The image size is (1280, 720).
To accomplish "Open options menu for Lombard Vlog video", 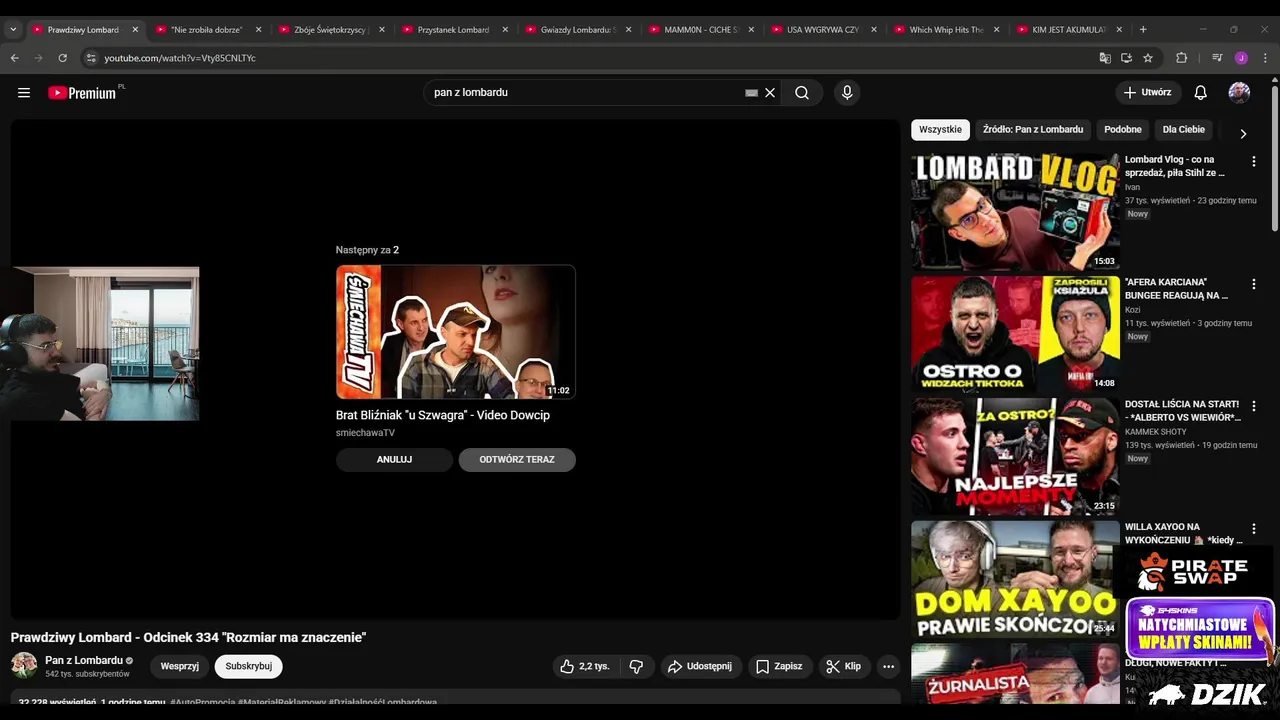I will [1254, 161].
